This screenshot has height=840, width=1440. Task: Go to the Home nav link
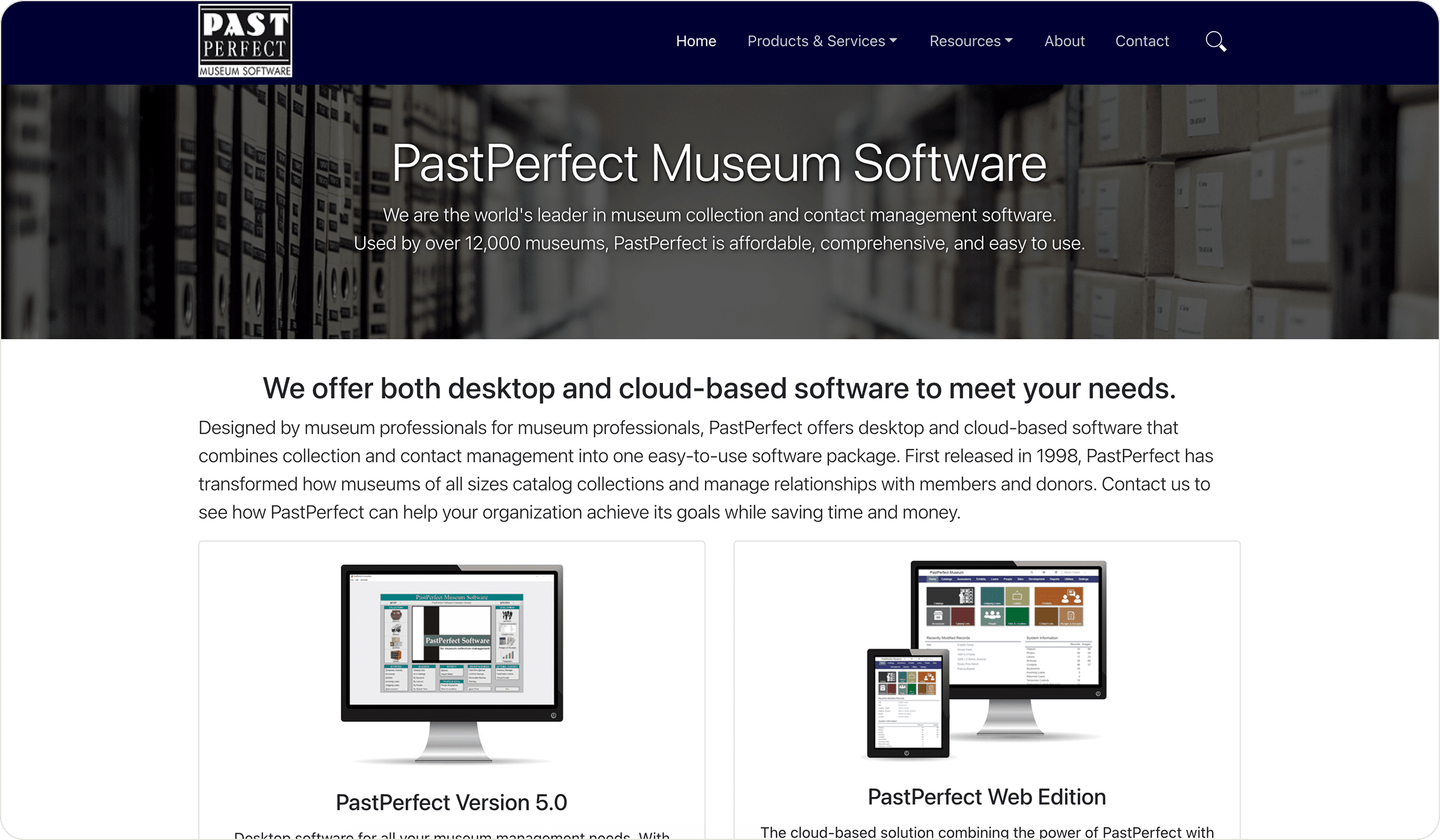696,41
